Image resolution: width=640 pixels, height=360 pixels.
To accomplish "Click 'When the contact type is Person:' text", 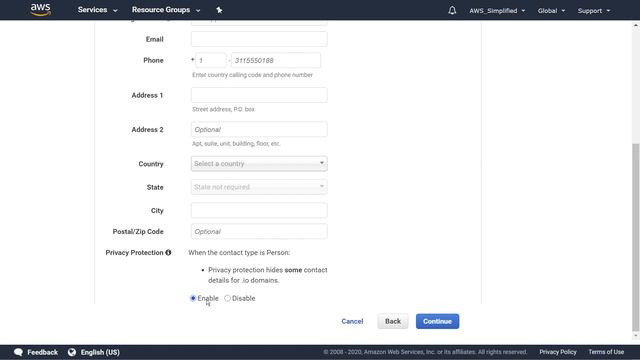I will 239,253.
